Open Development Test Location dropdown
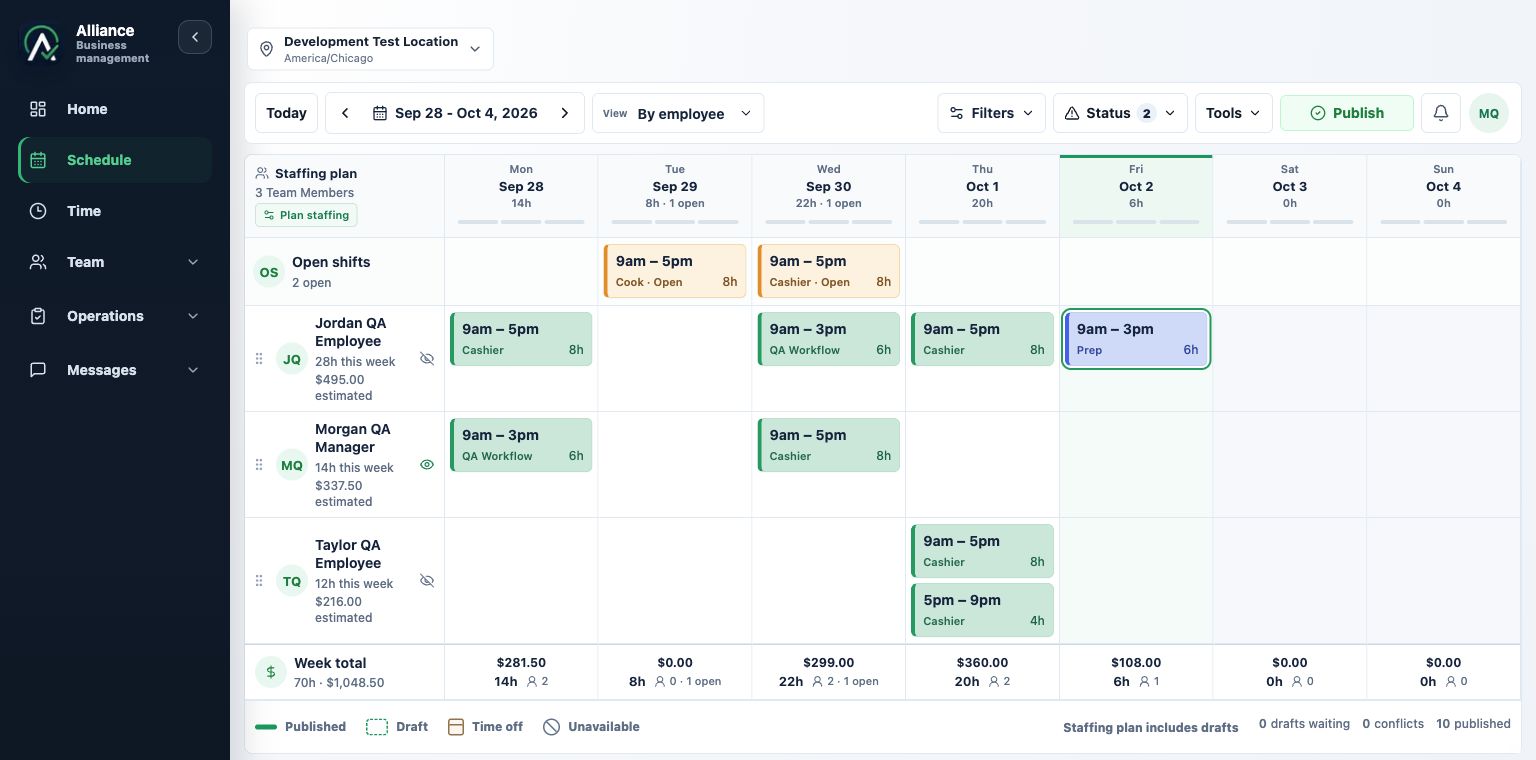Image resolution: width=1536 pixels, height=760 pixels. click(370, 49)
